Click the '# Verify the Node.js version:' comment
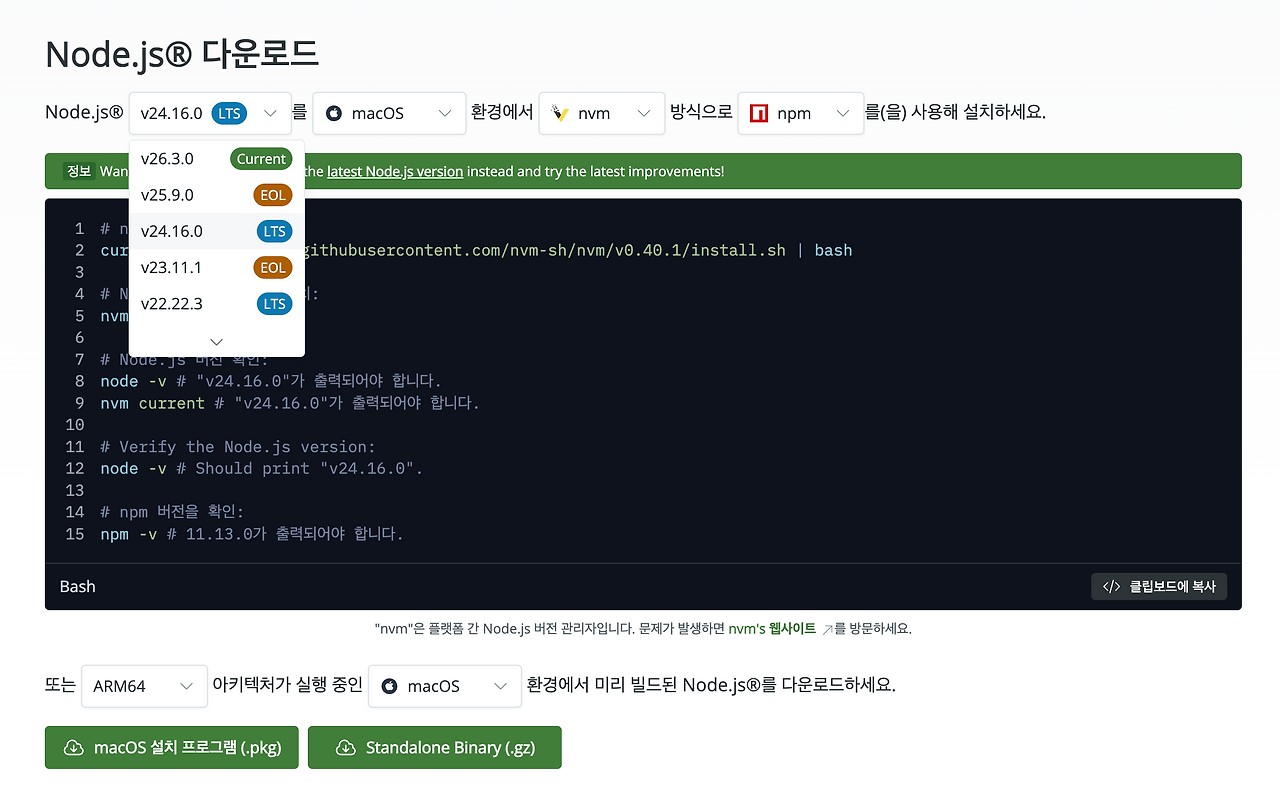This screenshot has height=799, width=1280. pos(238,447)
